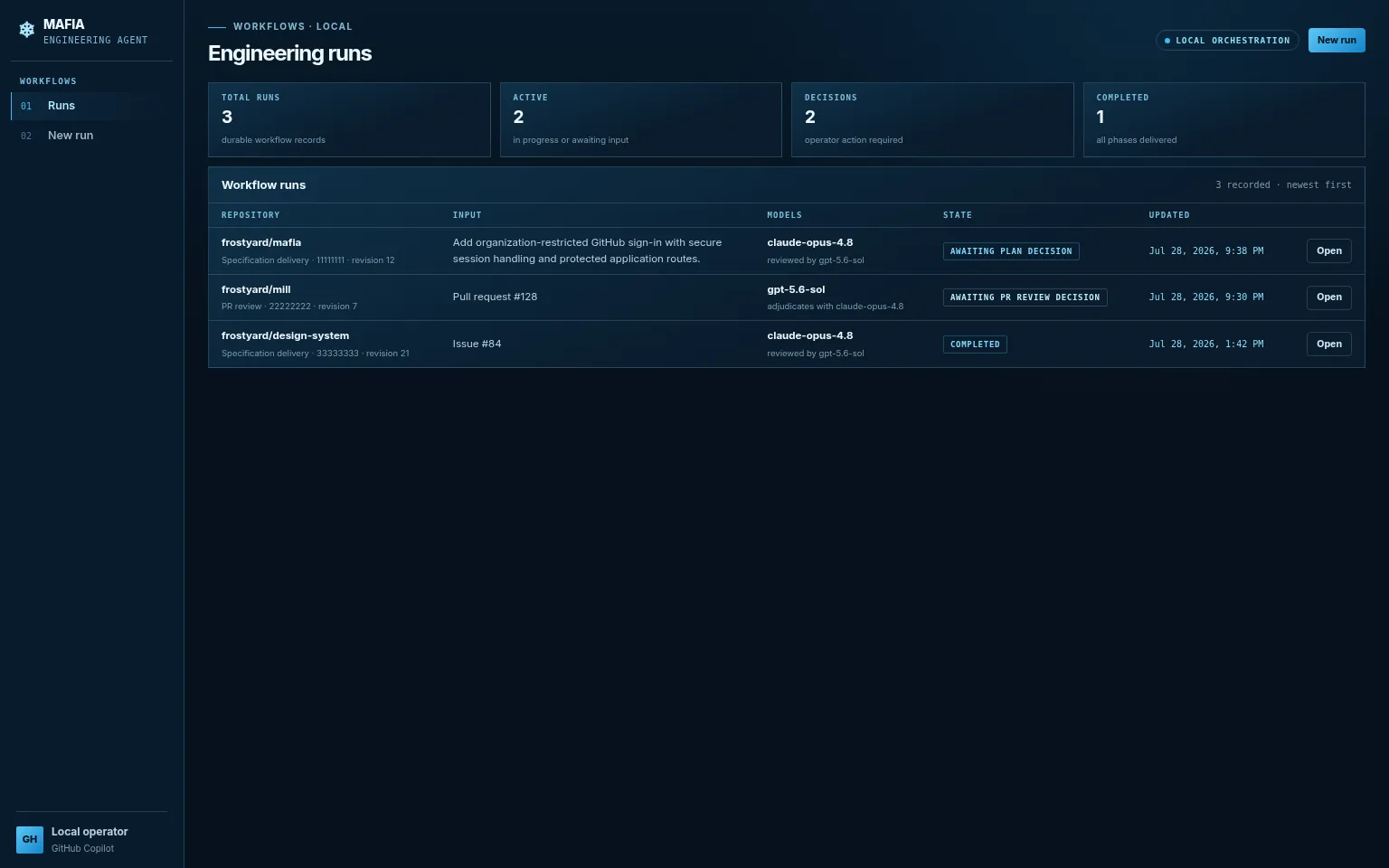Click the Updated column header
Viewport: 1389px width, 868px height.
coord(1169,215)
